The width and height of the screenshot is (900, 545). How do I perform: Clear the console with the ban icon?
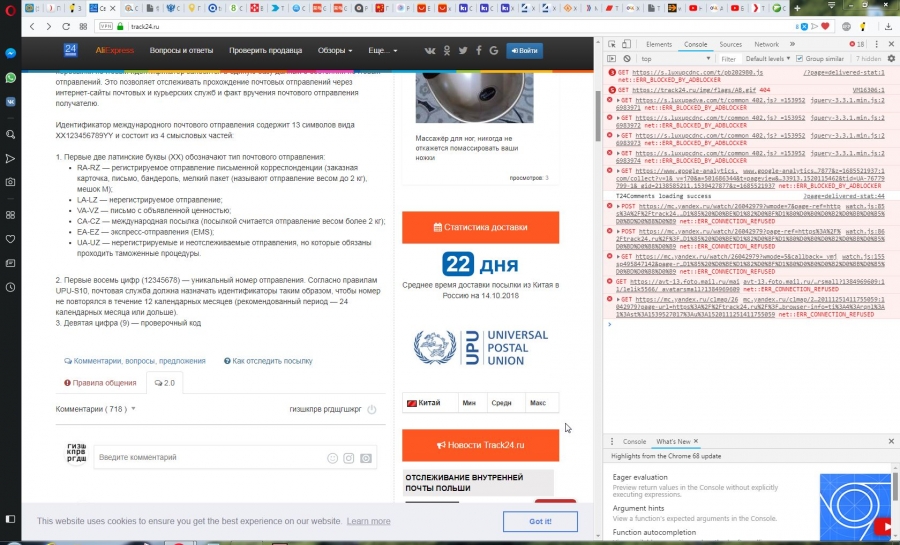click(x=627, y=59)
